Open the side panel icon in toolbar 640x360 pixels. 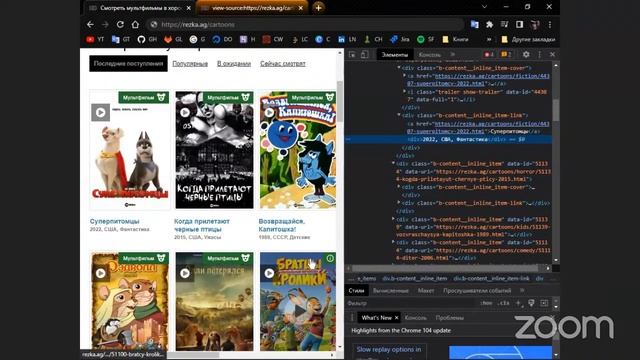(x=520, y=24)
